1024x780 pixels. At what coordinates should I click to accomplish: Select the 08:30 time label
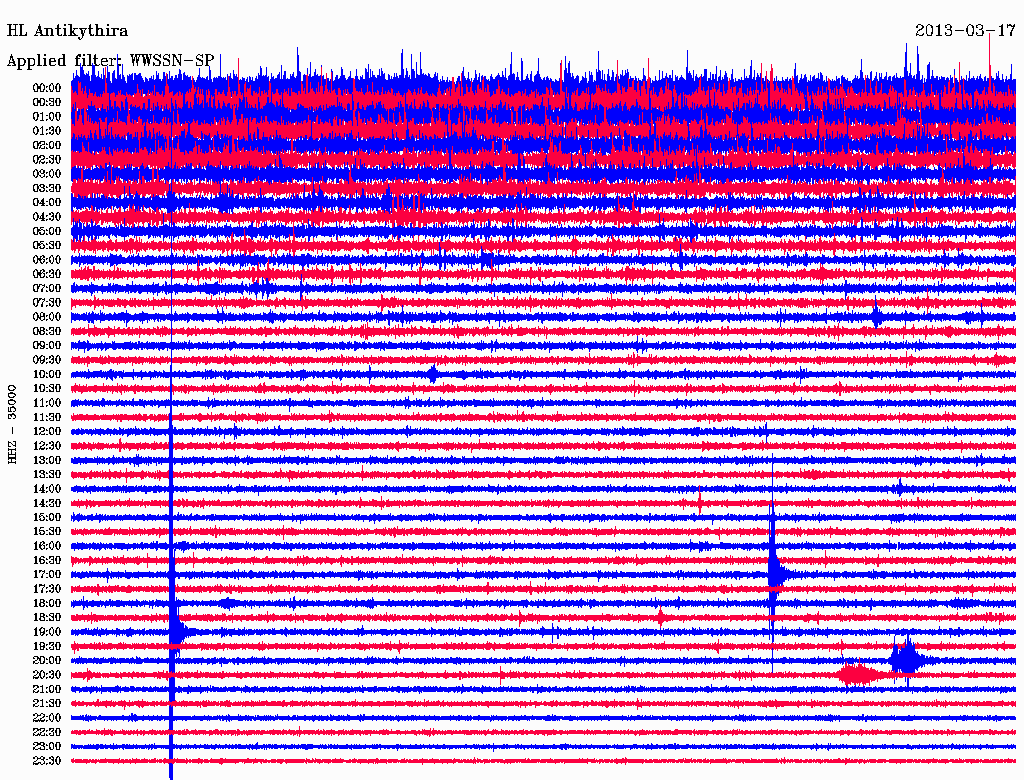click(x=47, y=331)
